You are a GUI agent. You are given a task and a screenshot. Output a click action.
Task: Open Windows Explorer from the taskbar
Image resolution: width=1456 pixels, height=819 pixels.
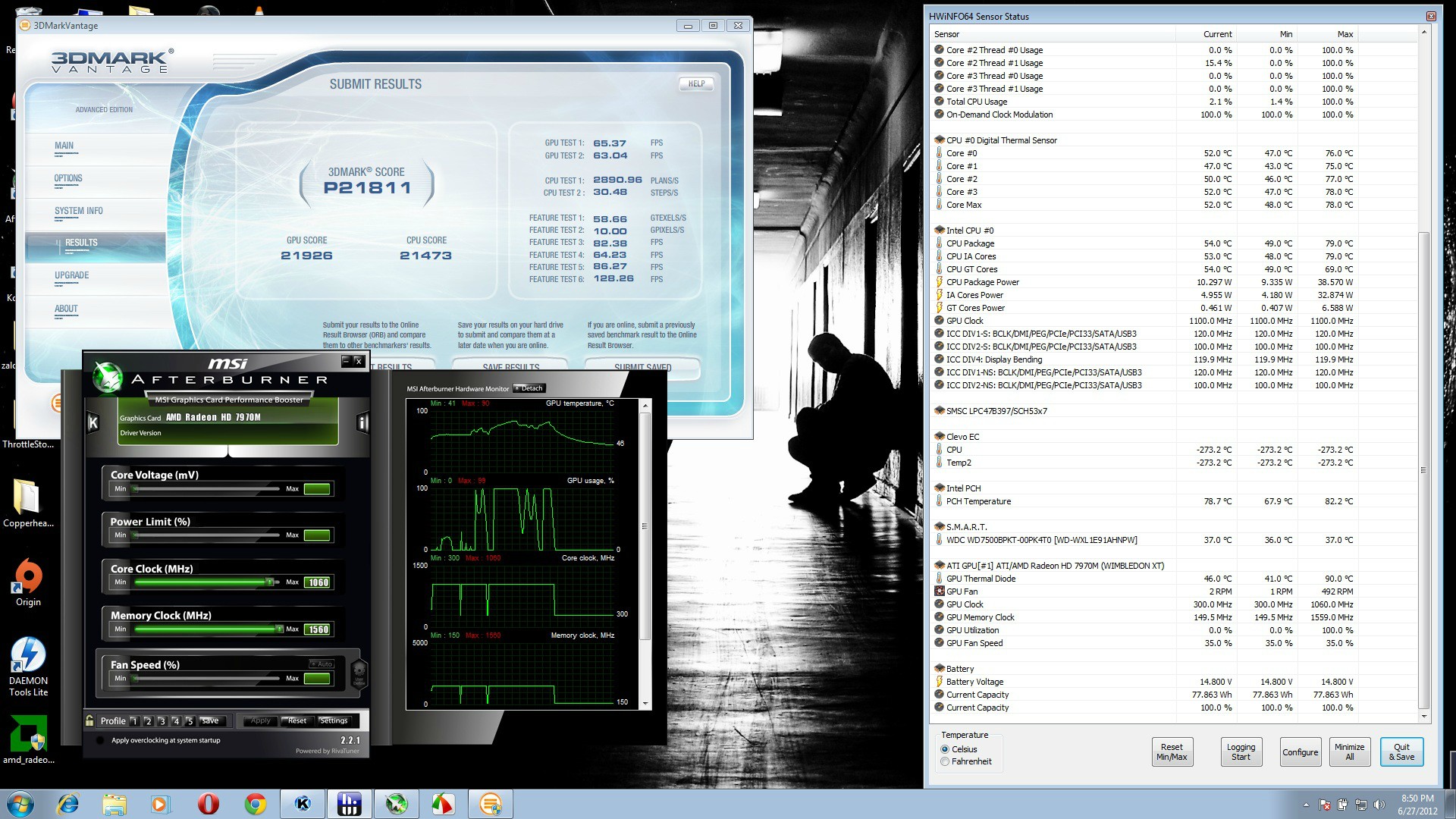click(x=115, y=804)
